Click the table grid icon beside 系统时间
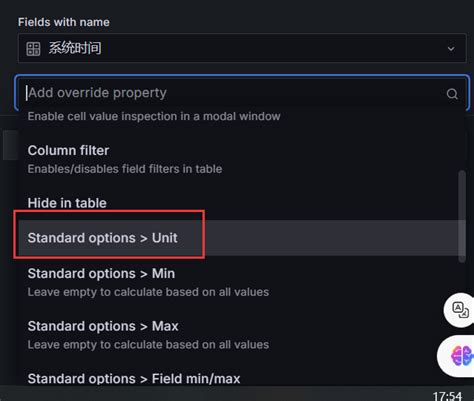 pyautogui.click(x=33, y=49)
